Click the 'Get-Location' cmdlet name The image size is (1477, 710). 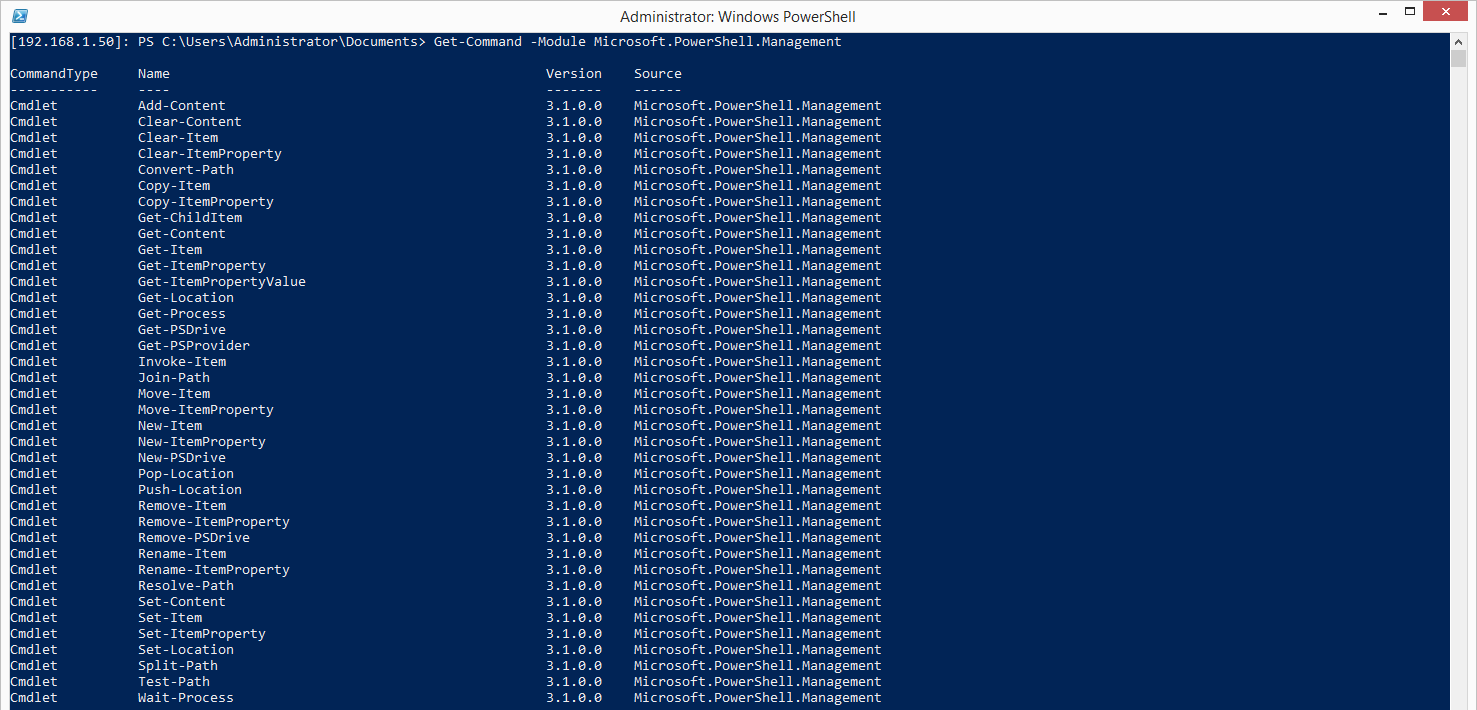point(186,298)
